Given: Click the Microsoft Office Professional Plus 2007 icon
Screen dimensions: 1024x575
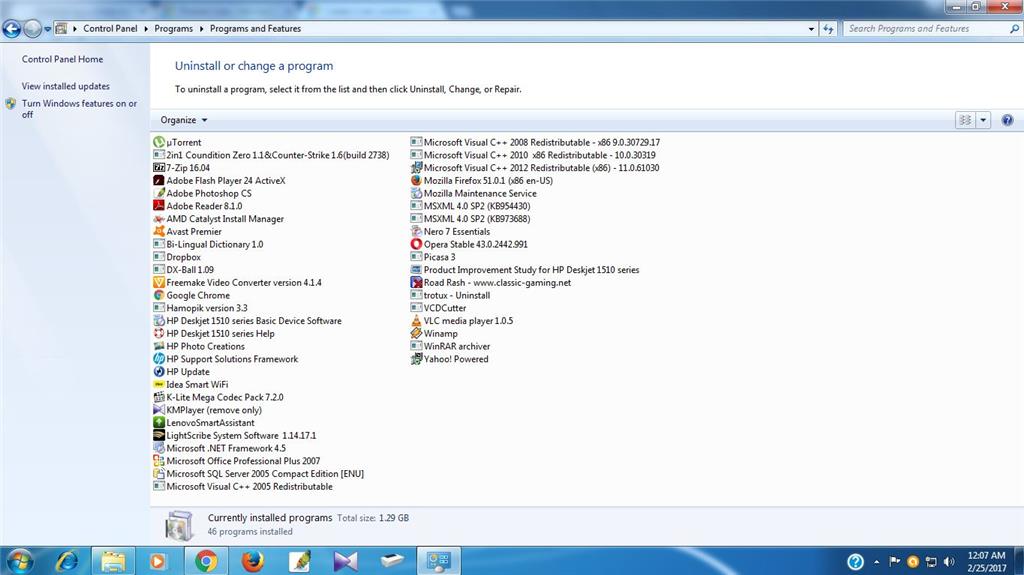Looking at the screenshot, I should tap(159, 461).
